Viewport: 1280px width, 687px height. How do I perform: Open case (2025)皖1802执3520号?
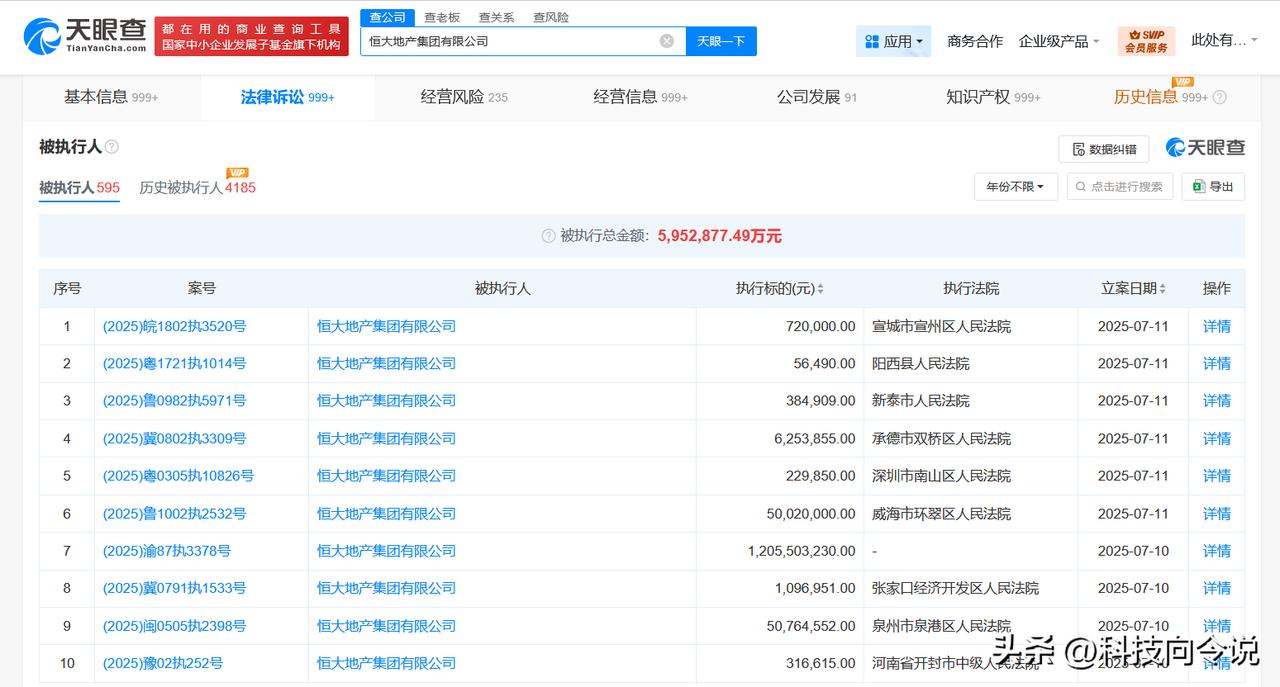(x=174, y=326)
